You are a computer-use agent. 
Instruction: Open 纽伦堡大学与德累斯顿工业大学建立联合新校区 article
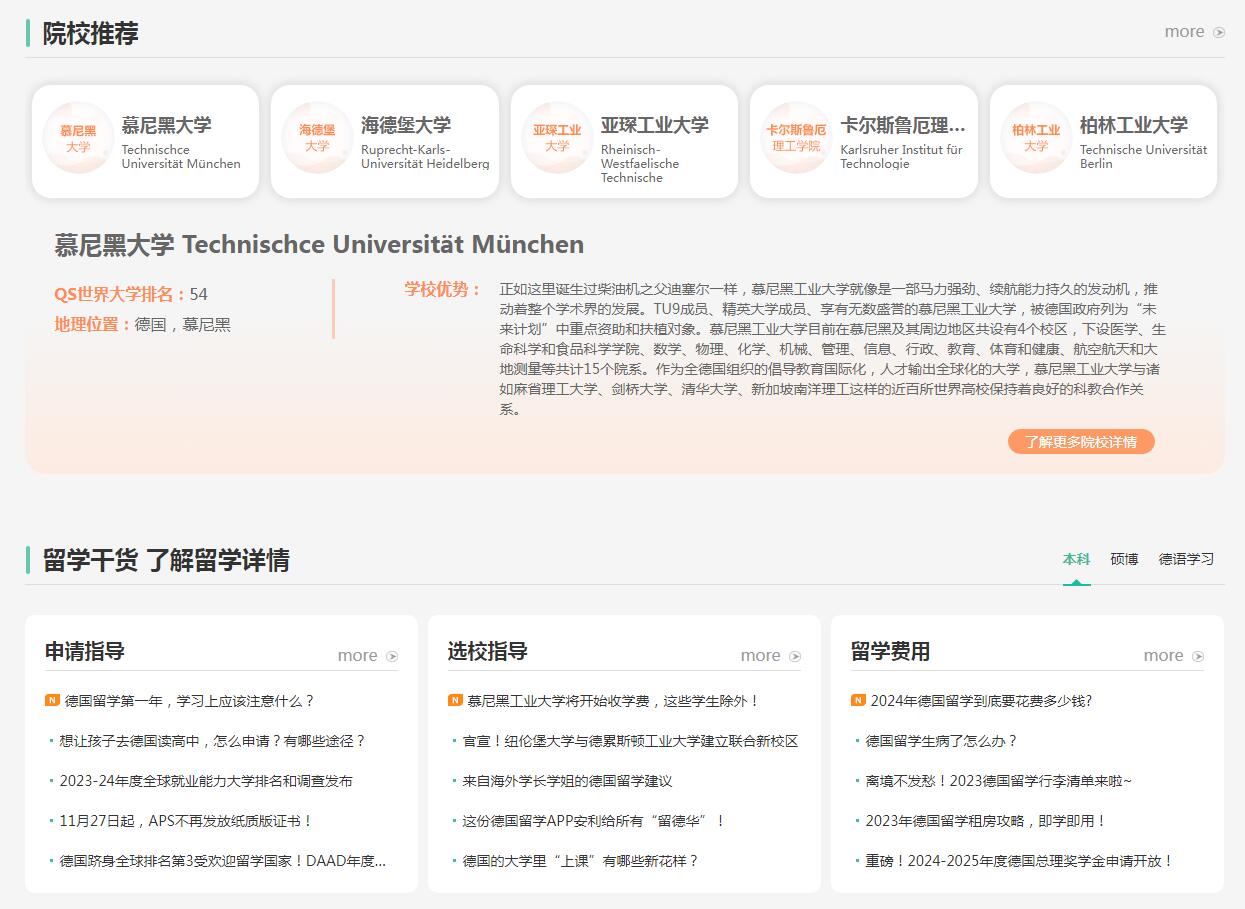[630, 741]
